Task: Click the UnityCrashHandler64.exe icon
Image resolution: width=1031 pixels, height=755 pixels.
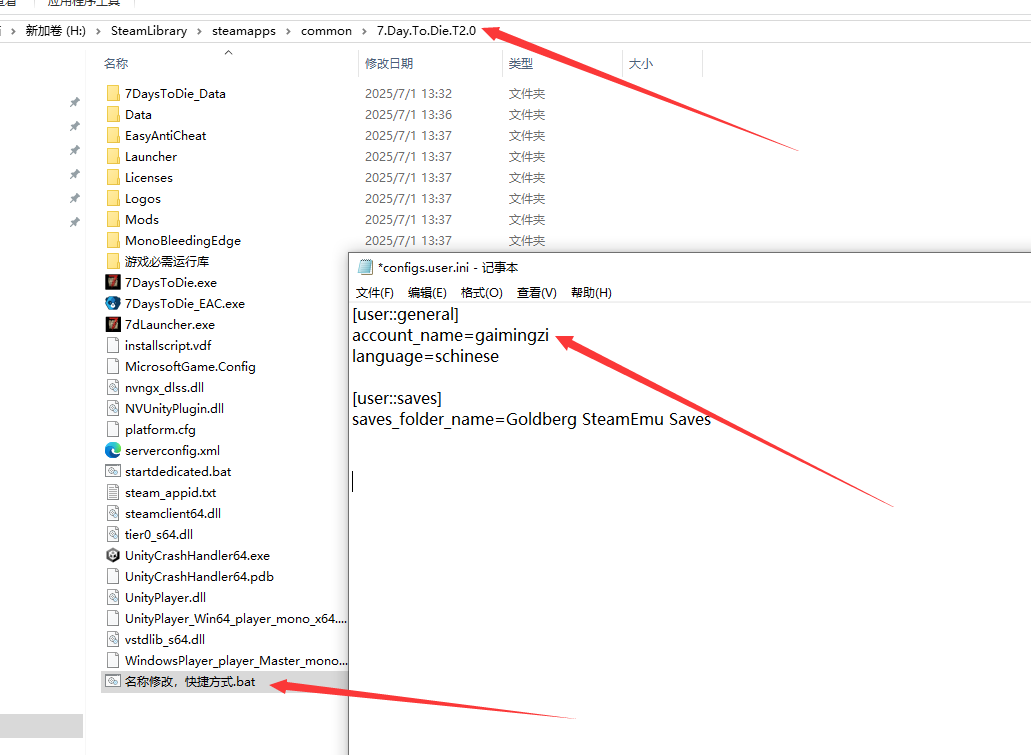Action: pyautogui.click(x=113, y=556)
